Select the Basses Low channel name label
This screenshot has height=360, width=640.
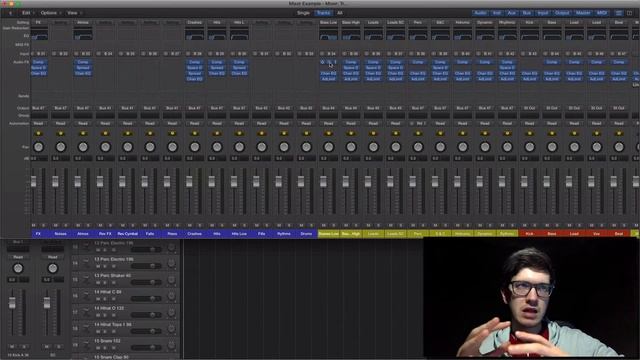tap(329, 233)
